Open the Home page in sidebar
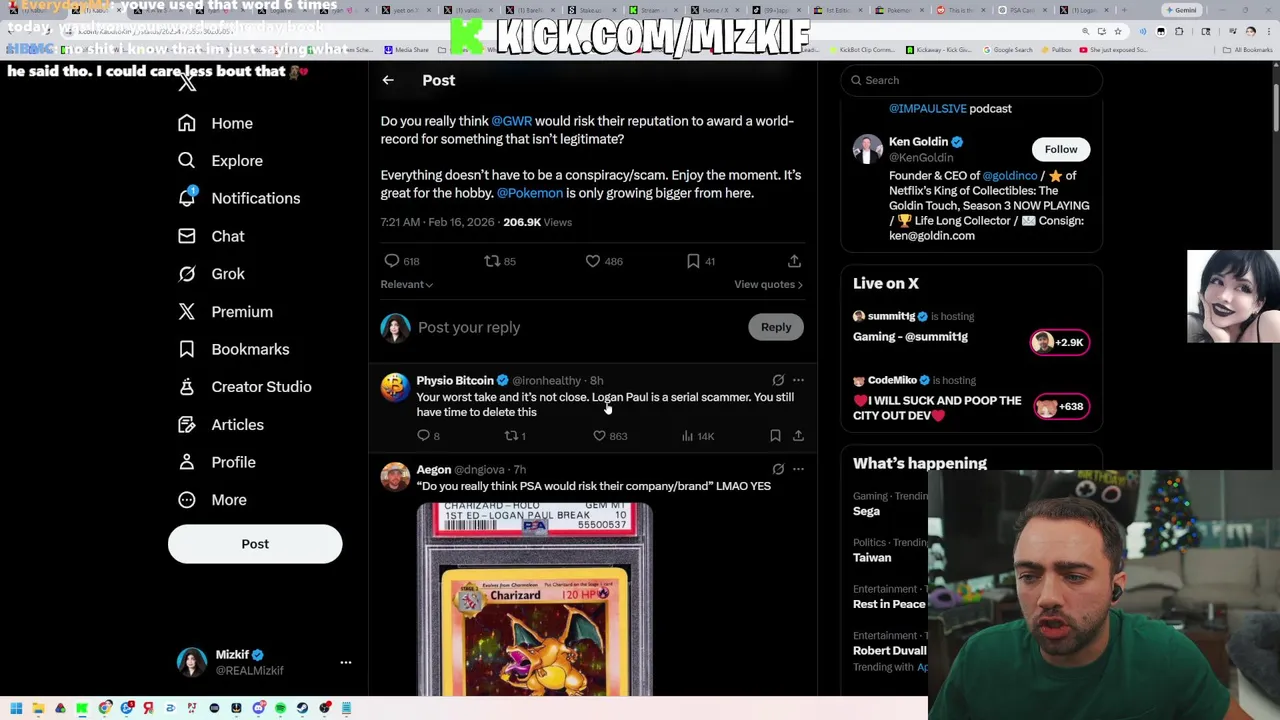 tap(215, 123)
